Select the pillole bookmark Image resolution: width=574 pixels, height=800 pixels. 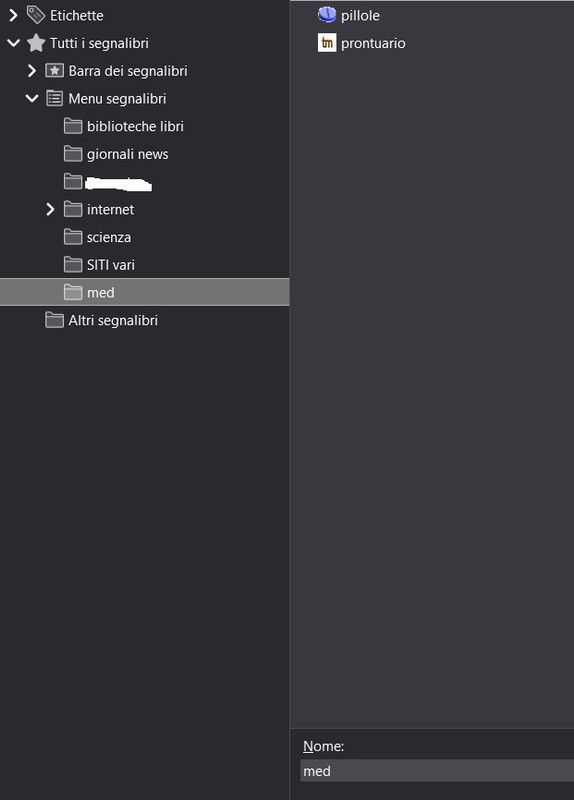[x=360, y=16]
